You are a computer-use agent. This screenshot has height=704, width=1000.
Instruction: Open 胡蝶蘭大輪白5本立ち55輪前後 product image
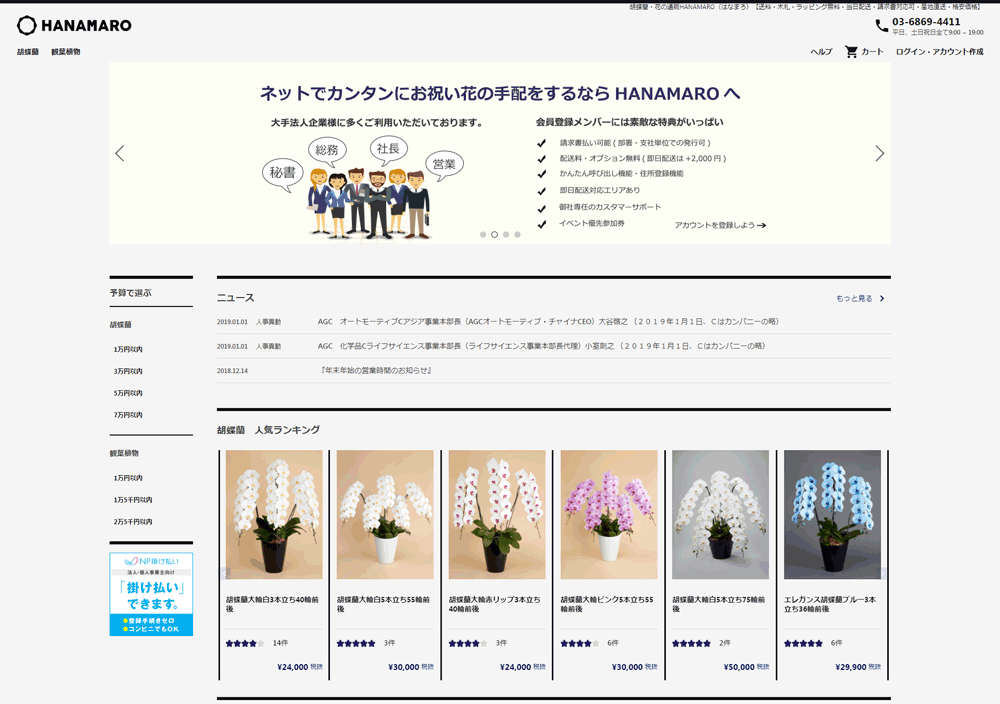coord(385,515)
